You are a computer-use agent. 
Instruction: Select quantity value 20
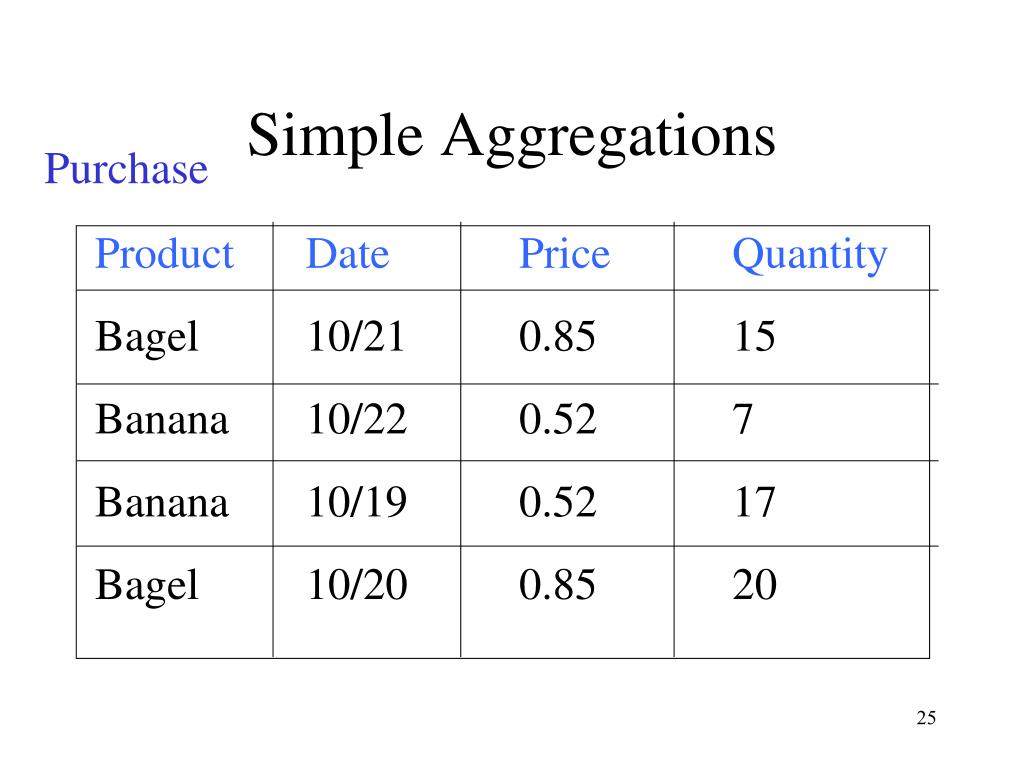point(754,584)
